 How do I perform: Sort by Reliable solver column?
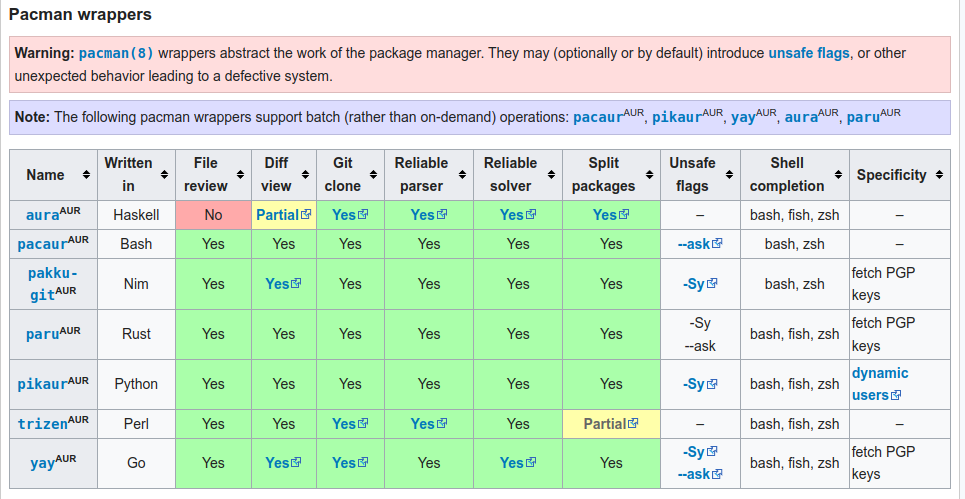click(x=551, y=175)
